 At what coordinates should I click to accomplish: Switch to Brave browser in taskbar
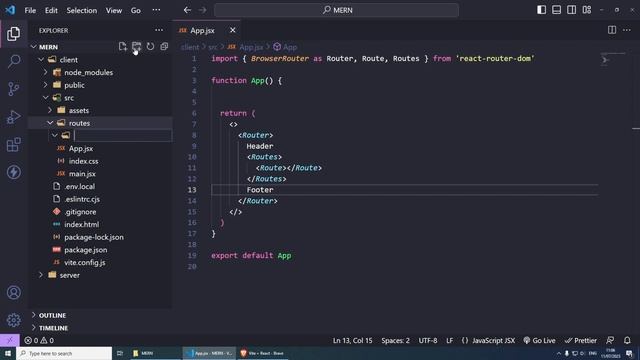[x=263, y=353]
